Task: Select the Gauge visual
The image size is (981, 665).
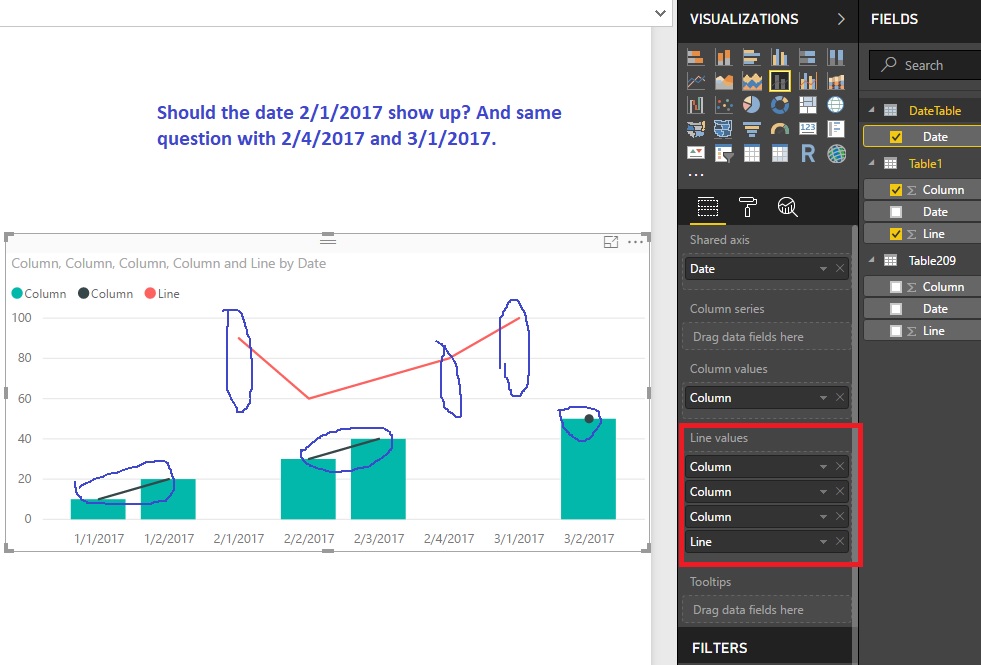Action: (780, 129)
